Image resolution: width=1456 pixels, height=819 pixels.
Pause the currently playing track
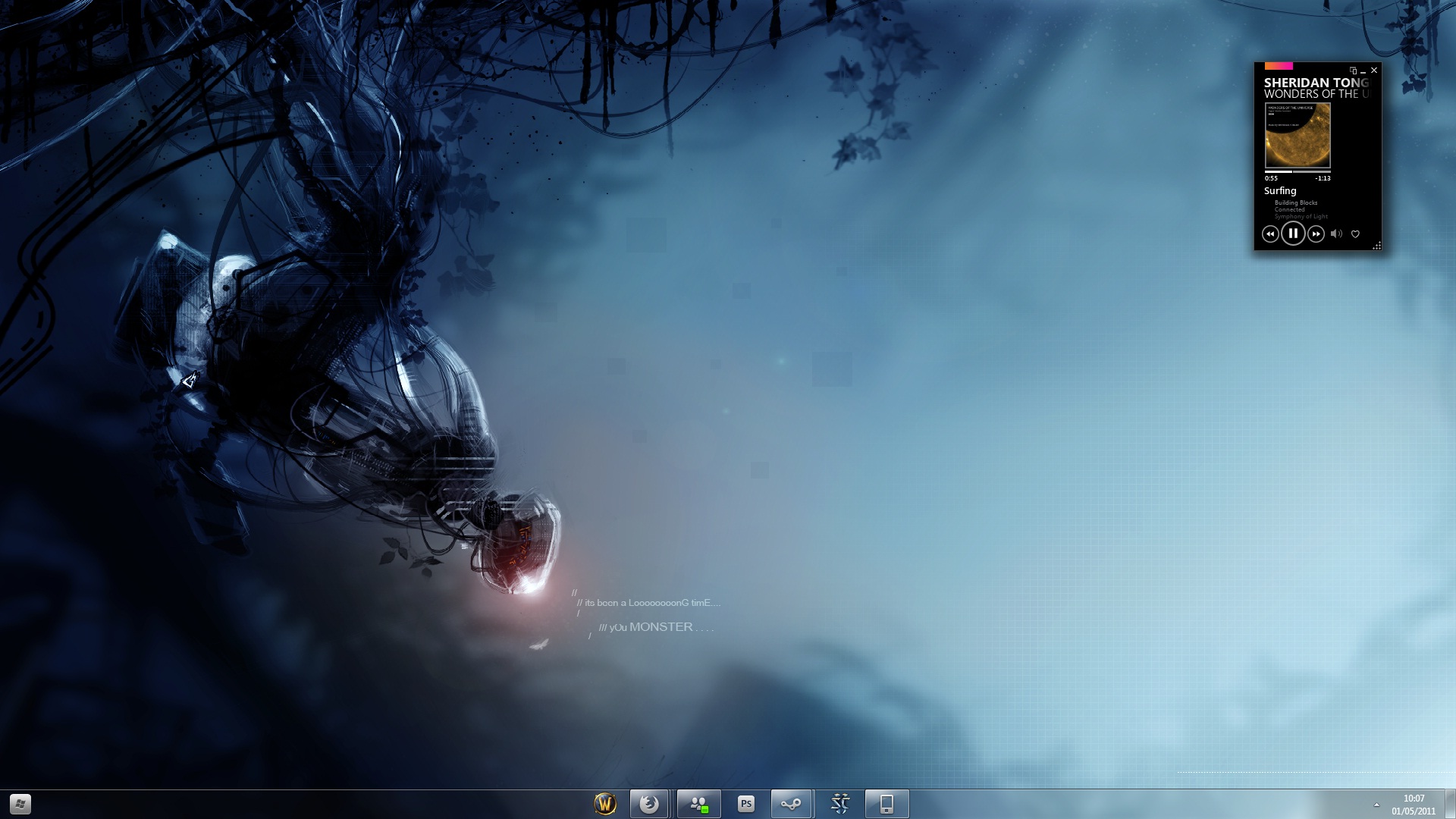click(x=1293, y=234)
